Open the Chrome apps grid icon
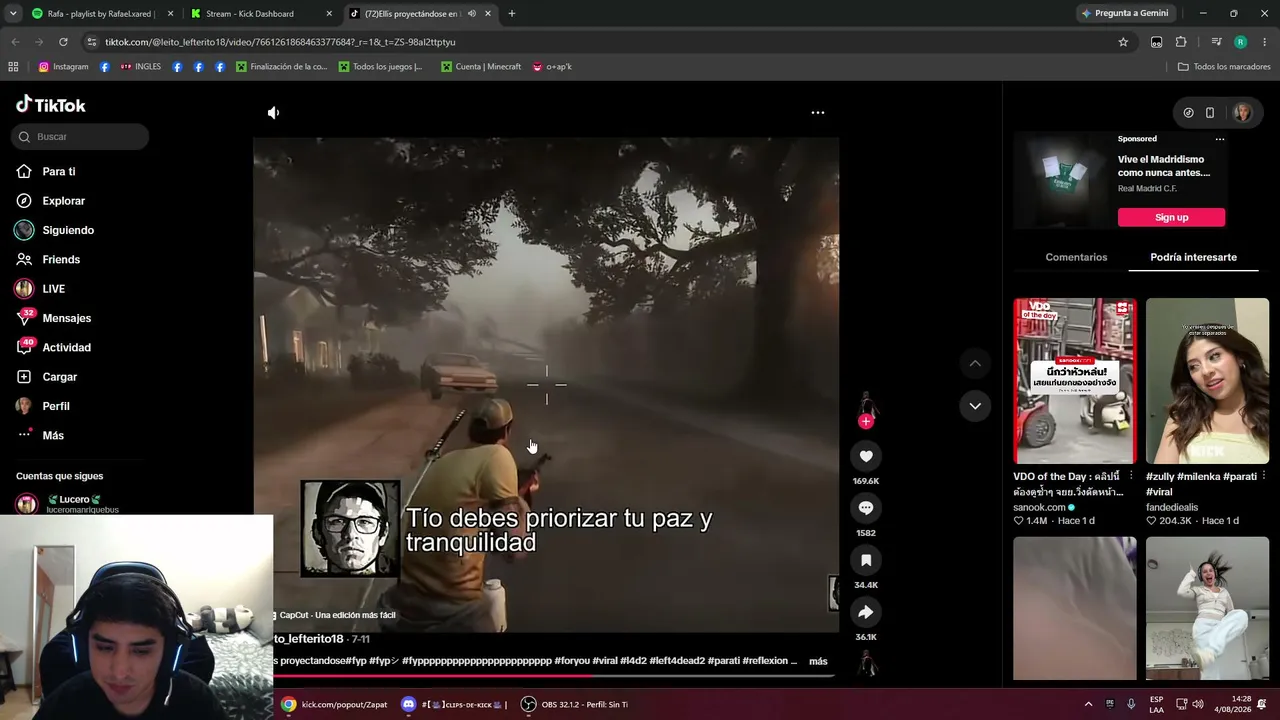This screenshot has height=720, width=1280. pos(13,67)
